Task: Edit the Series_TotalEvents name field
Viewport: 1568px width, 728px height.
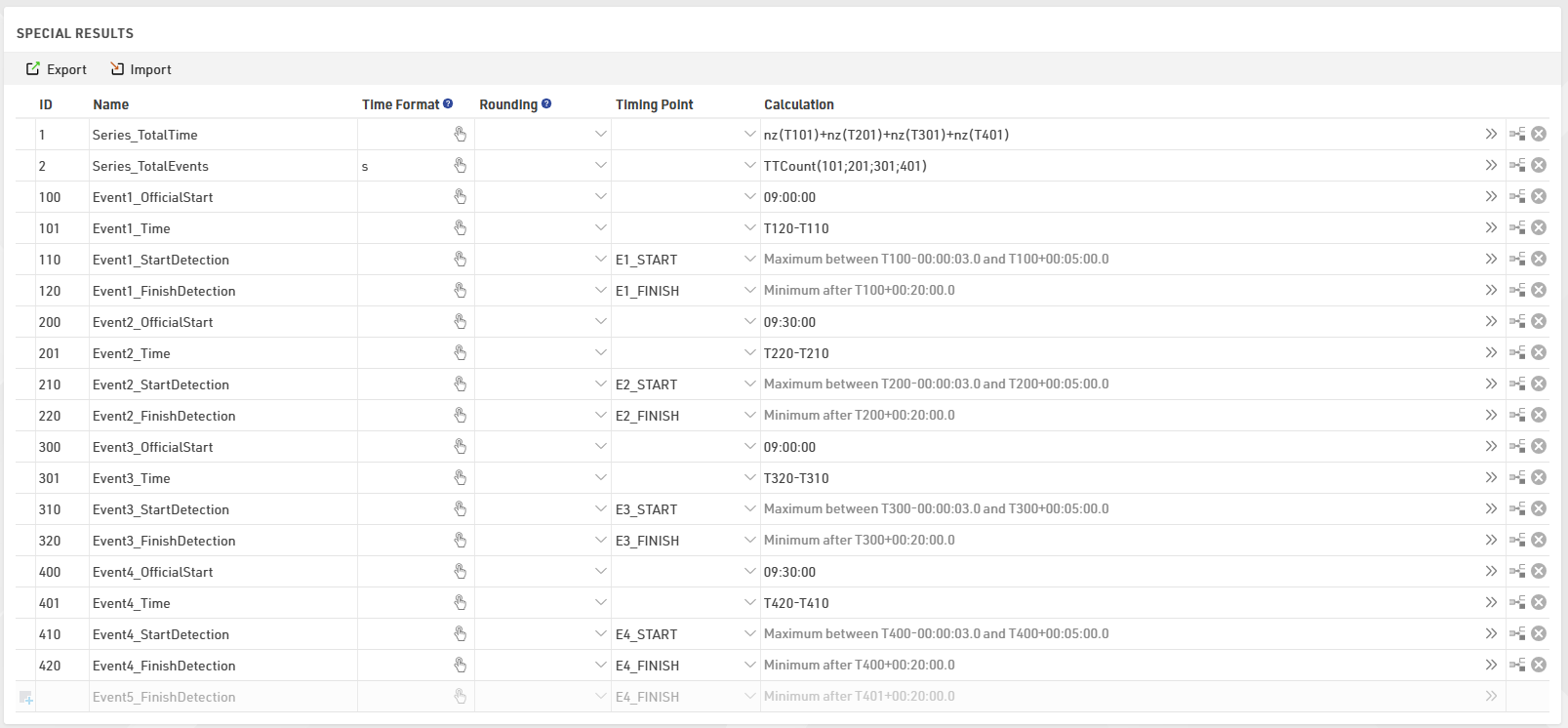Action: pyautogui.click(x=222, y=166)
